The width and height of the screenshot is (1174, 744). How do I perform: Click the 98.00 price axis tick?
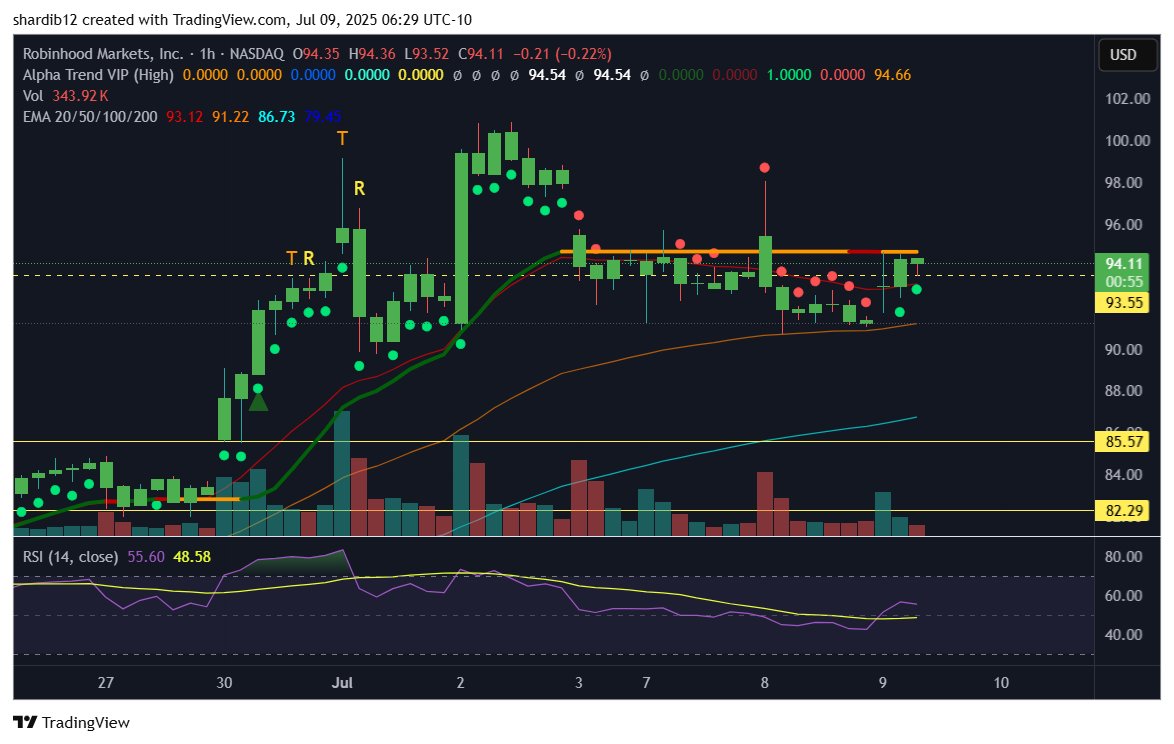(1124, 183)
